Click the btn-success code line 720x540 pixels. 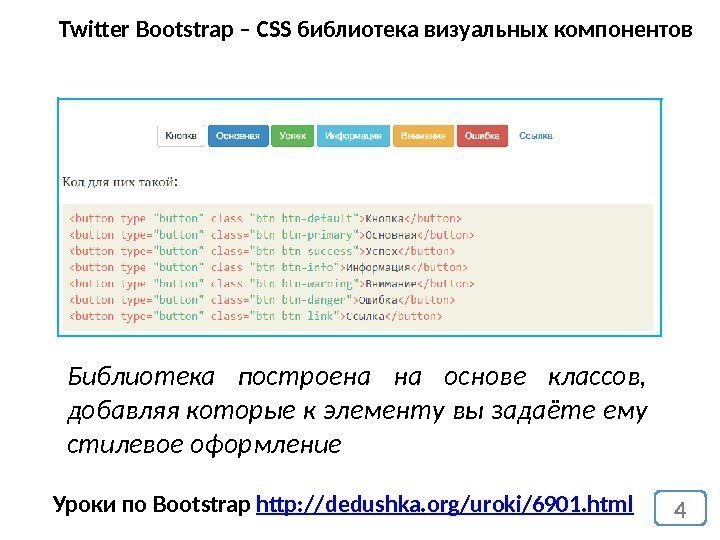(262, 251)
